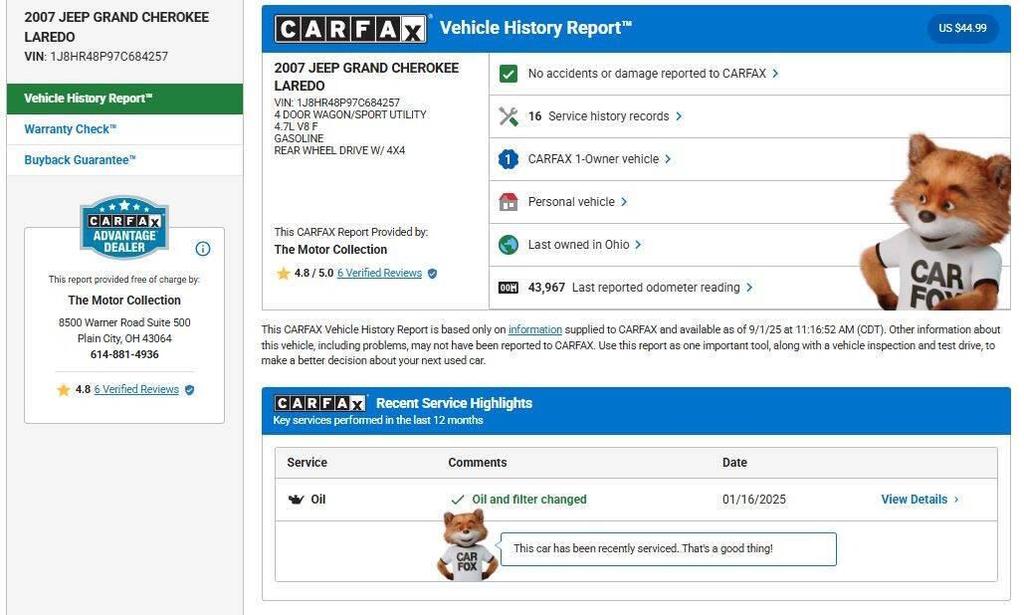The image size is (1024, 615).
Task: Open 6 Verified Reviews in sidebar
Action: 136,390
